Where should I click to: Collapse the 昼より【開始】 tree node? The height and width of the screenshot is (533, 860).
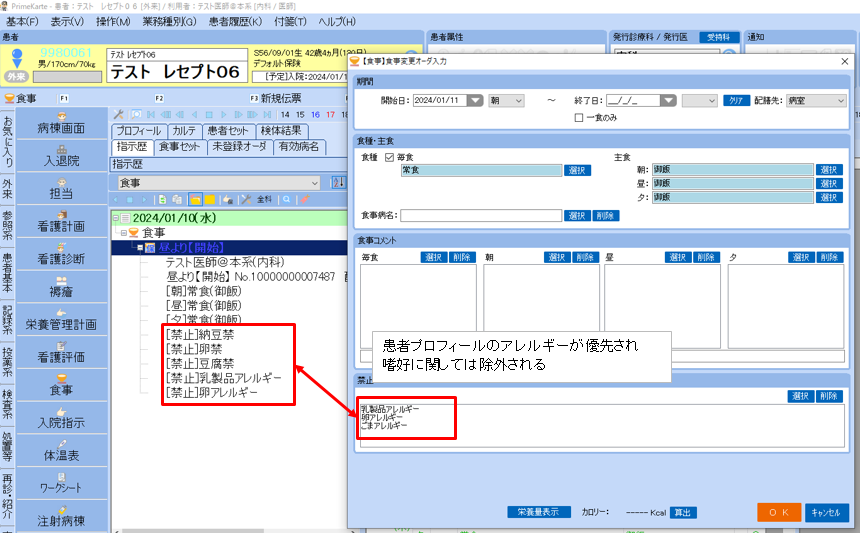140,248
